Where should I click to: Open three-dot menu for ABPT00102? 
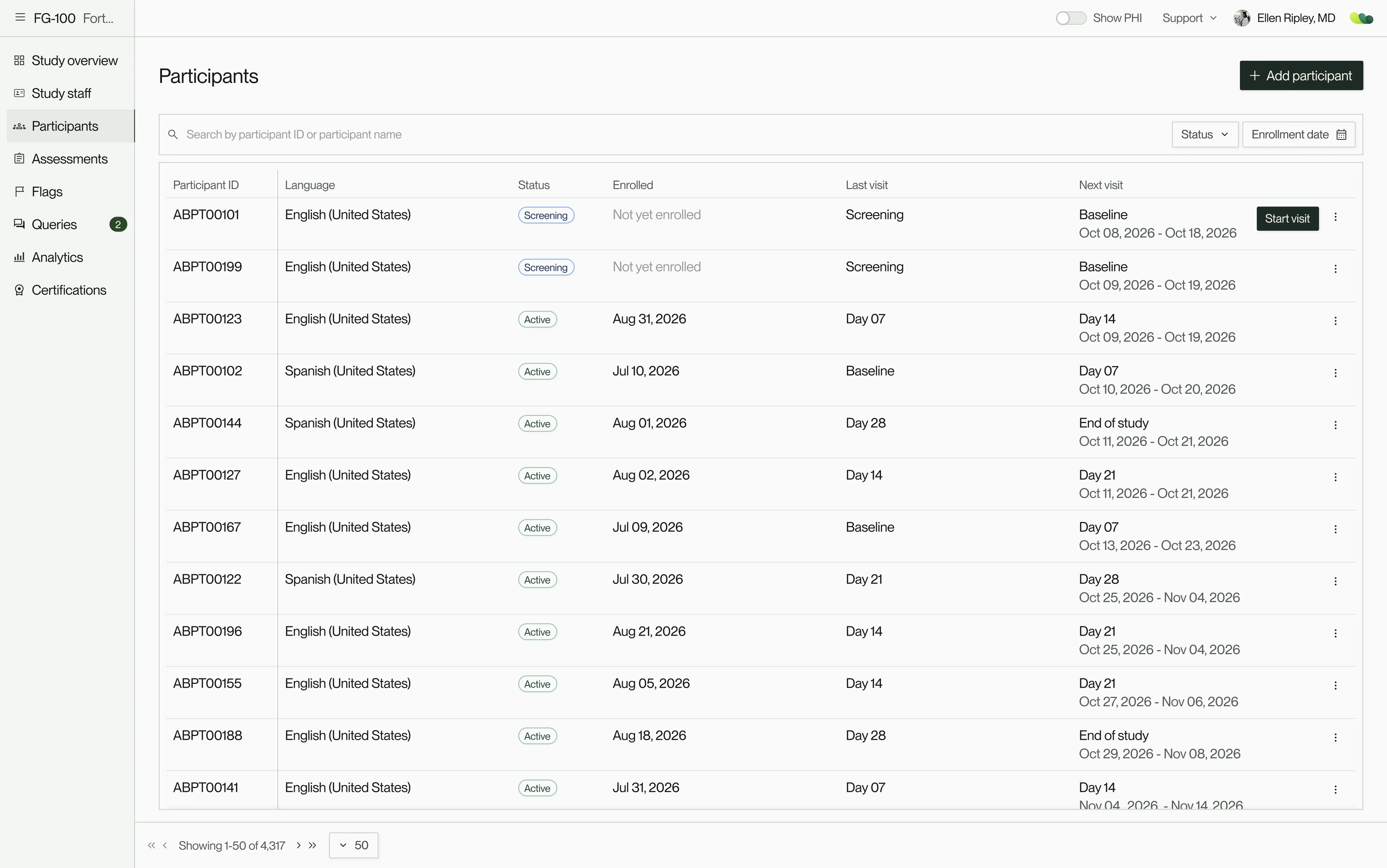pyautogui.click(x=1335, y=373)
